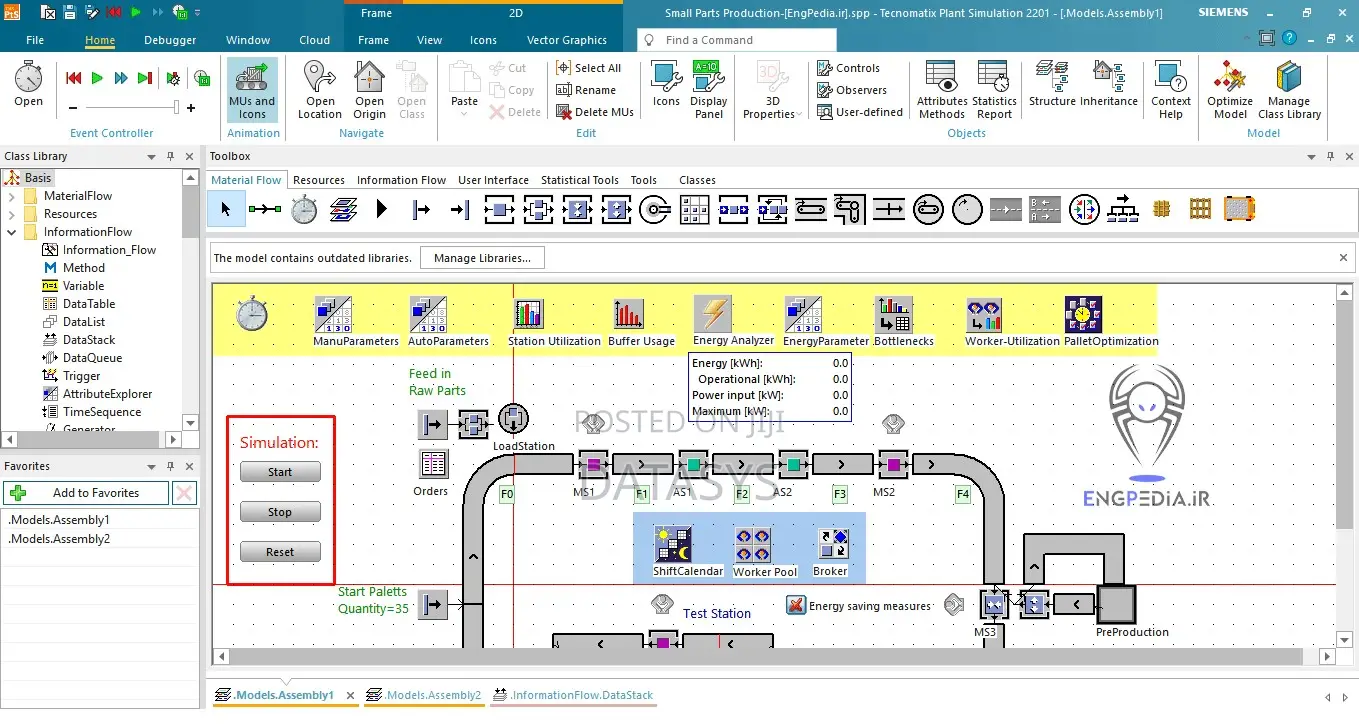Toggle Energy saving measures checkbox
Viewport: 1359px width, 728px height.
click(796, 605)
